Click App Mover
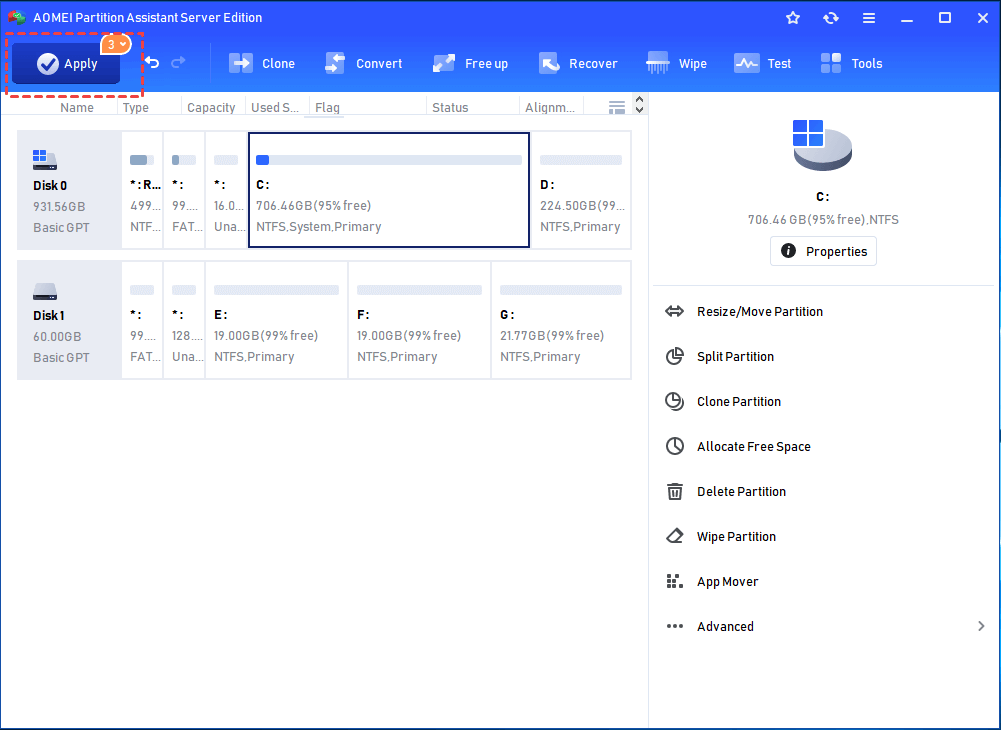 pyautogui.click(x=728, y=582)
